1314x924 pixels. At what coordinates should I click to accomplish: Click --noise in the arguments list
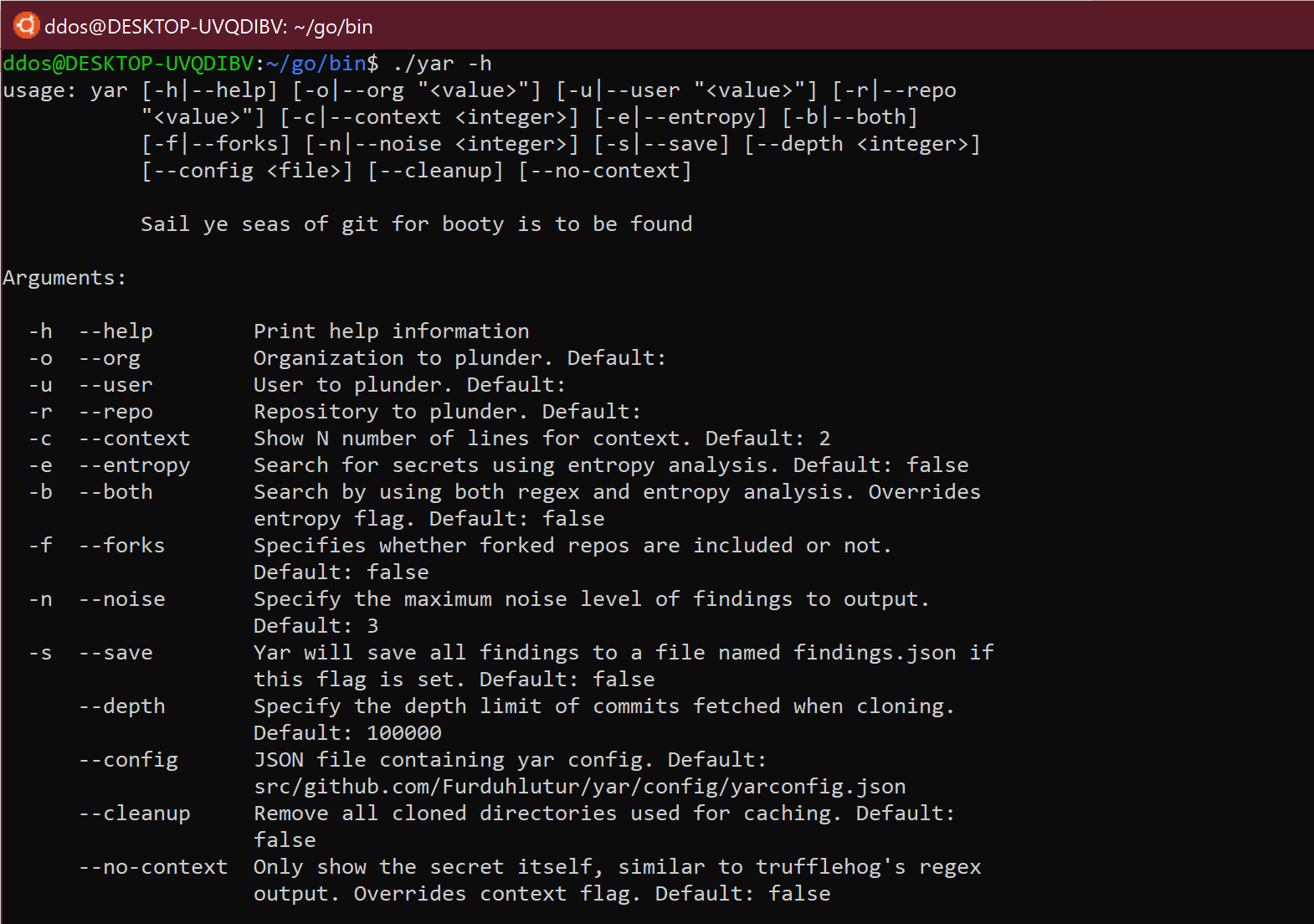pyautogui.click(x=121, y=599)
